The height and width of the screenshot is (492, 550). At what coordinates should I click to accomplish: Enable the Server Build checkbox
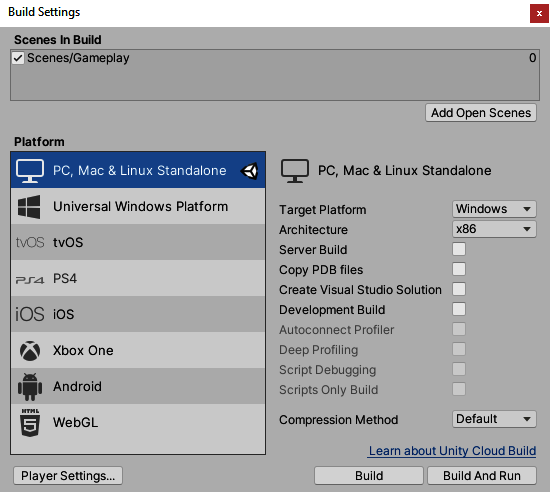459,249
